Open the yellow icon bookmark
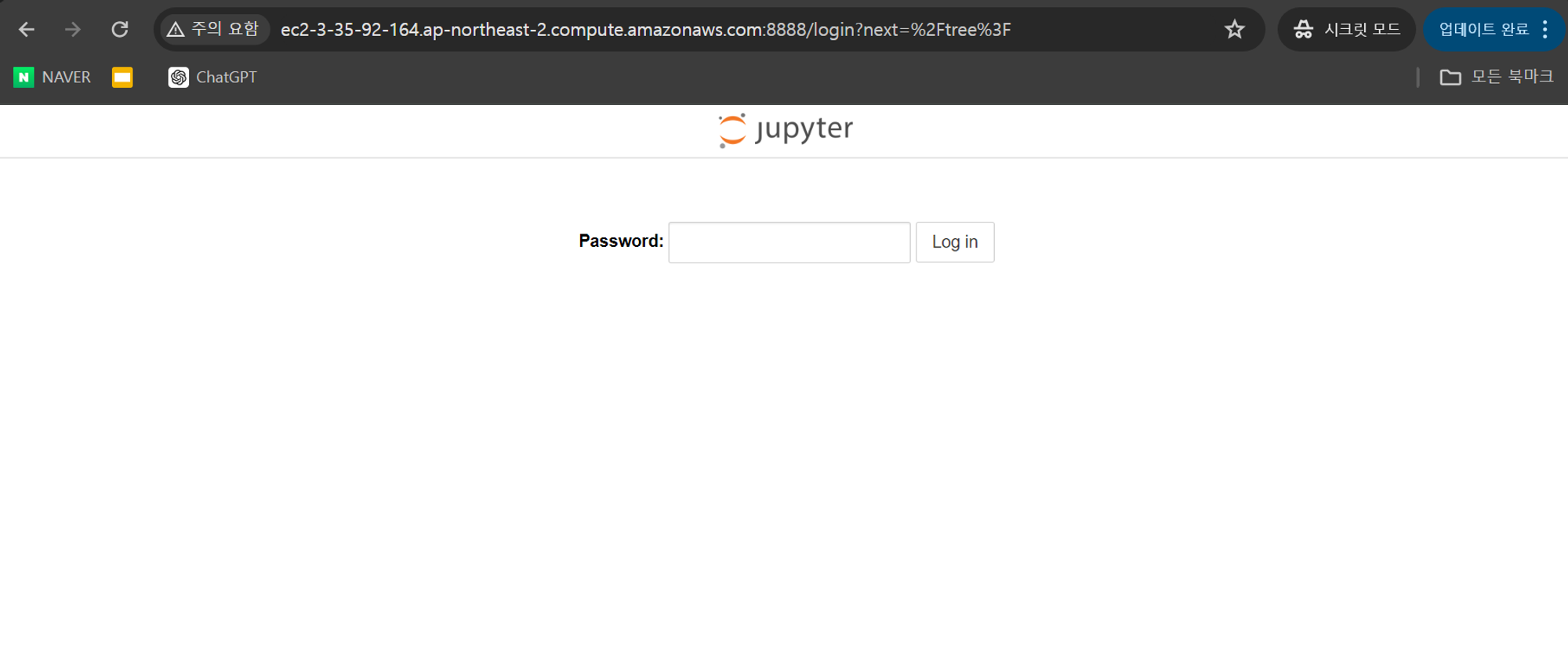The height and width of the screenshot is (659, 1568). point(122,77)
